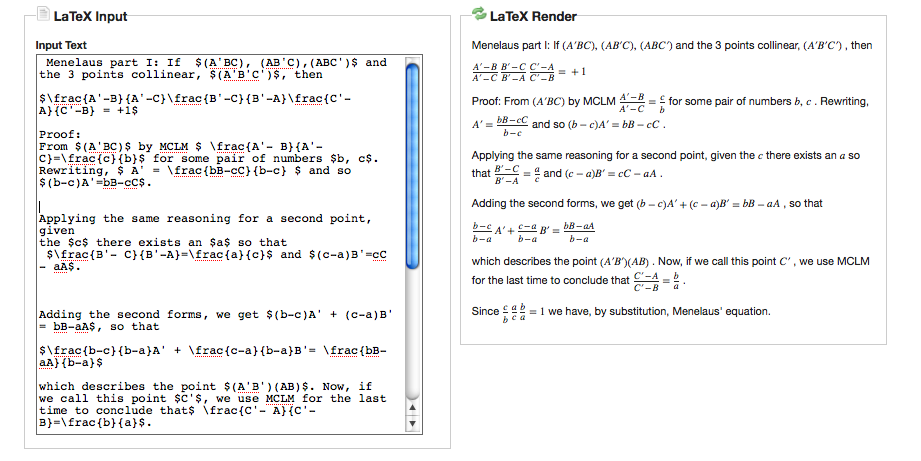Click the scrollbar down arrow in the text area

pyautogui.click(x=411, y=424)
